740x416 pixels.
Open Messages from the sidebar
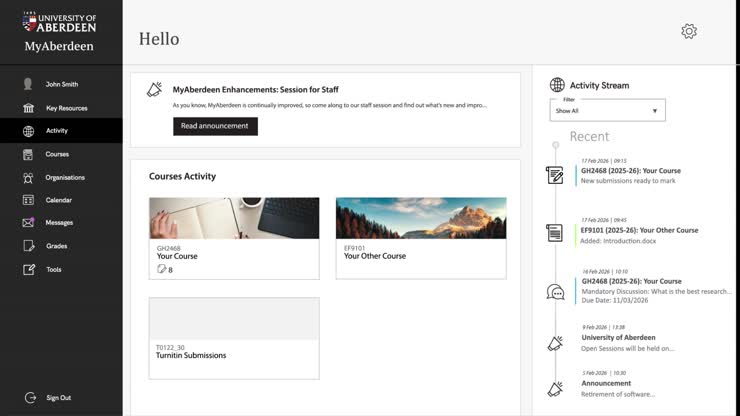click(58, 223)
